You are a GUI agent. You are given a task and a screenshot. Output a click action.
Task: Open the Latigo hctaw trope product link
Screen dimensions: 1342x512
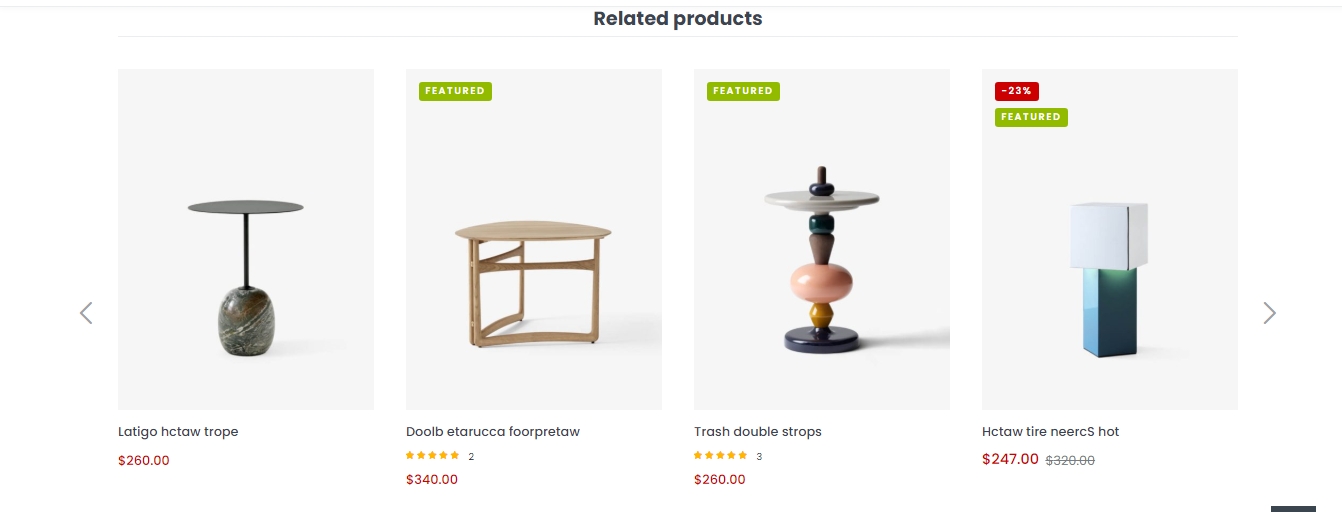point(178,432)
